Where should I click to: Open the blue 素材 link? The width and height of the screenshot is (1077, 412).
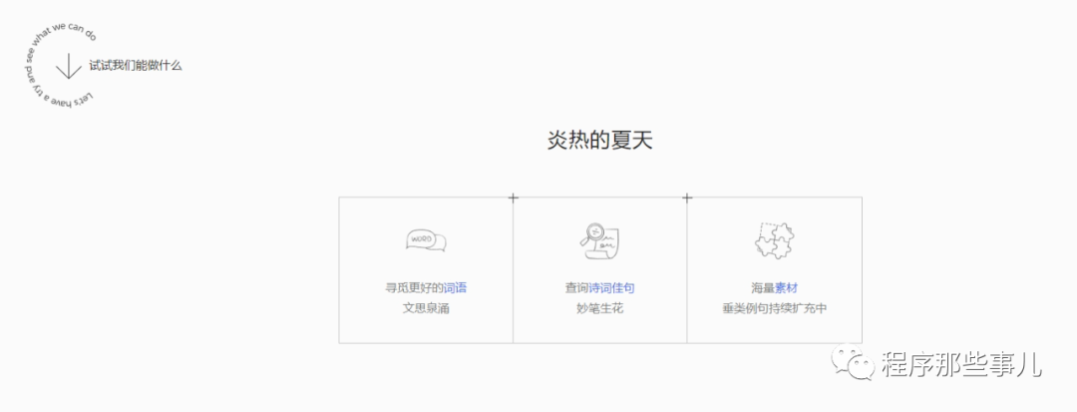click(x=786, y=288)
